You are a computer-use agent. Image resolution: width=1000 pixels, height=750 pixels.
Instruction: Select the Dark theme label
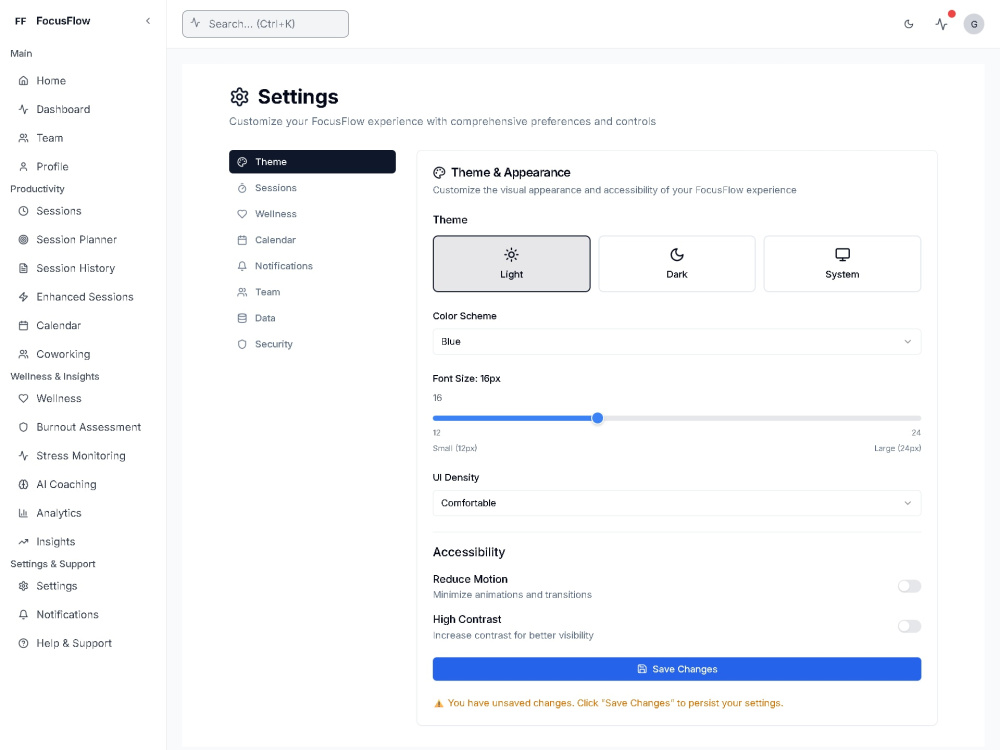[x=677, y=274]
